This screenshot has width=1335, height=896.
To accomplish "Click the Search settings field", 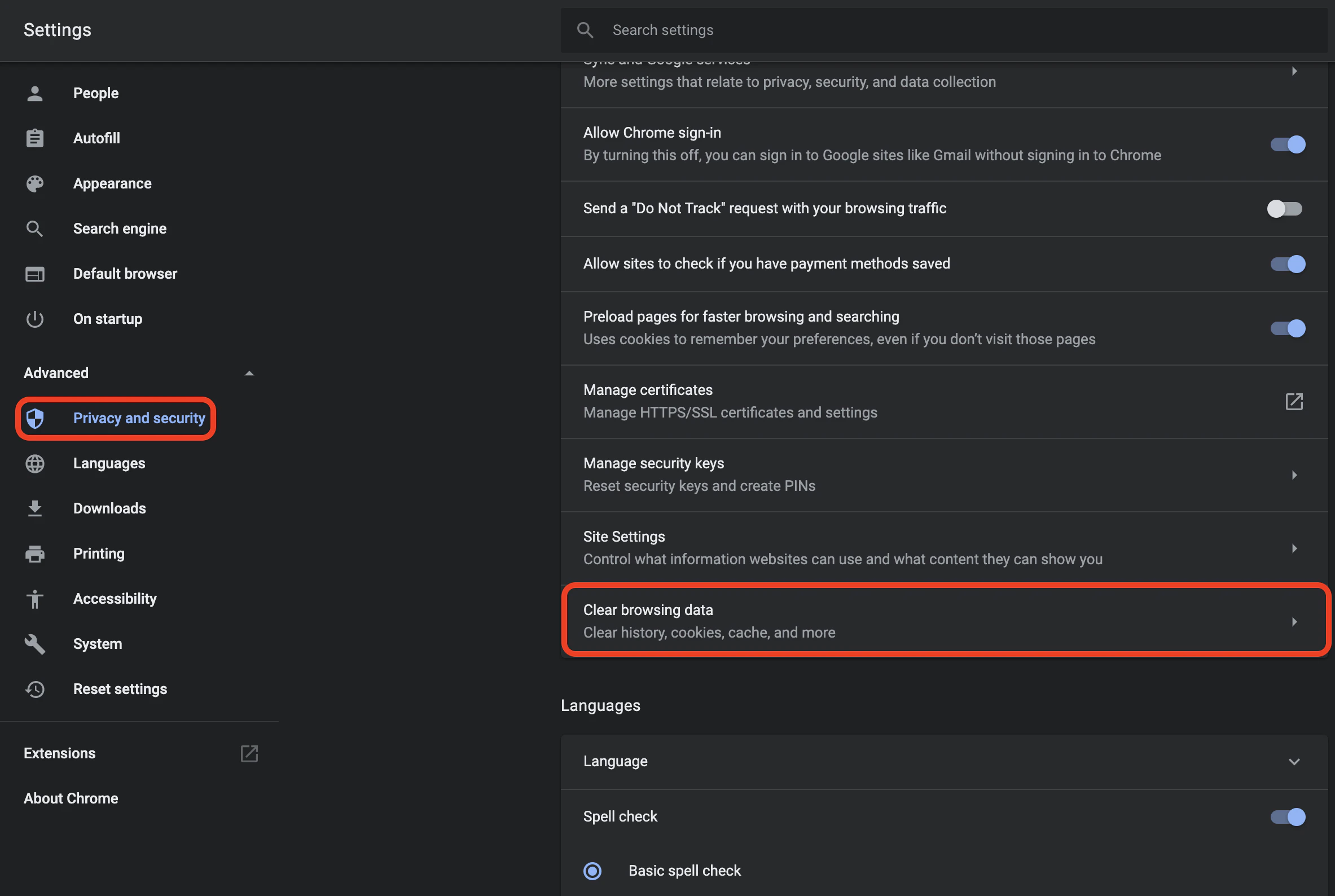I will point(944,30).
